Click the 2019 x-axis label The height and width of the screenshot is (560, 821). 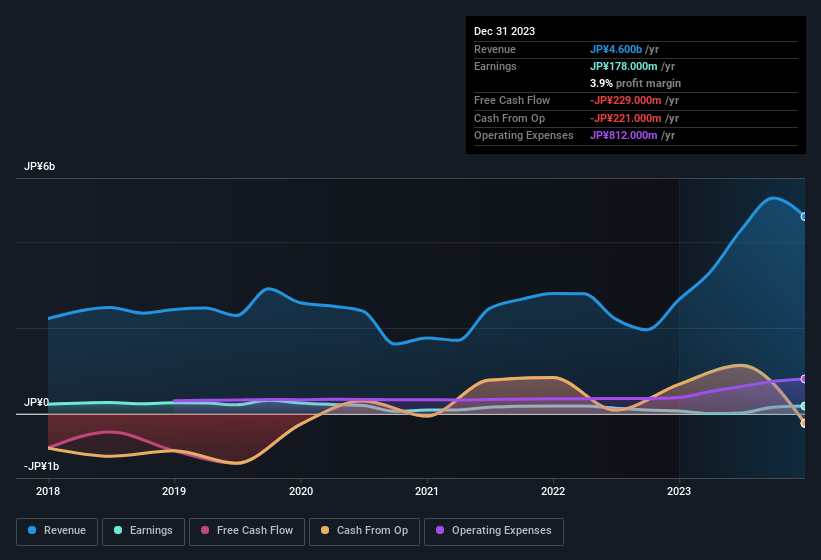(174, 491)
